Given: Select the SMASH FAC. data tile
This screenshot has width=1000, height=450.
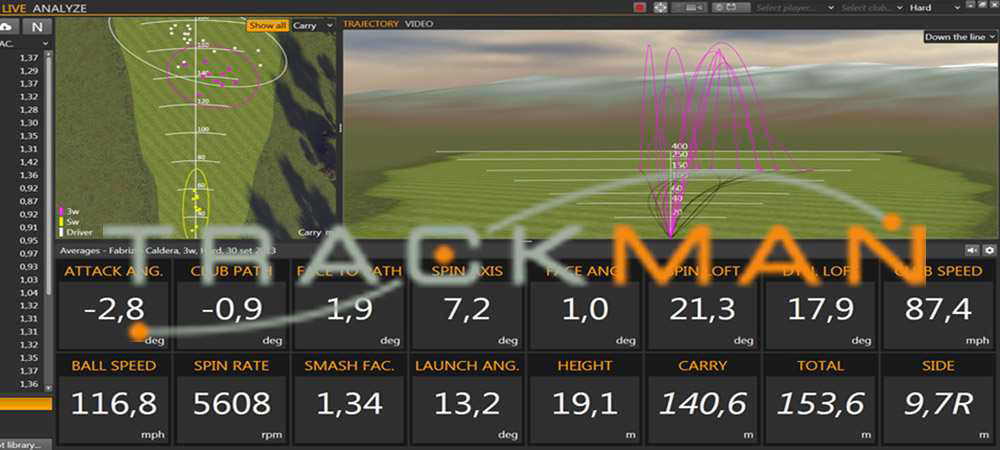Looking at the screenshot, I should (x=349, y=398).
